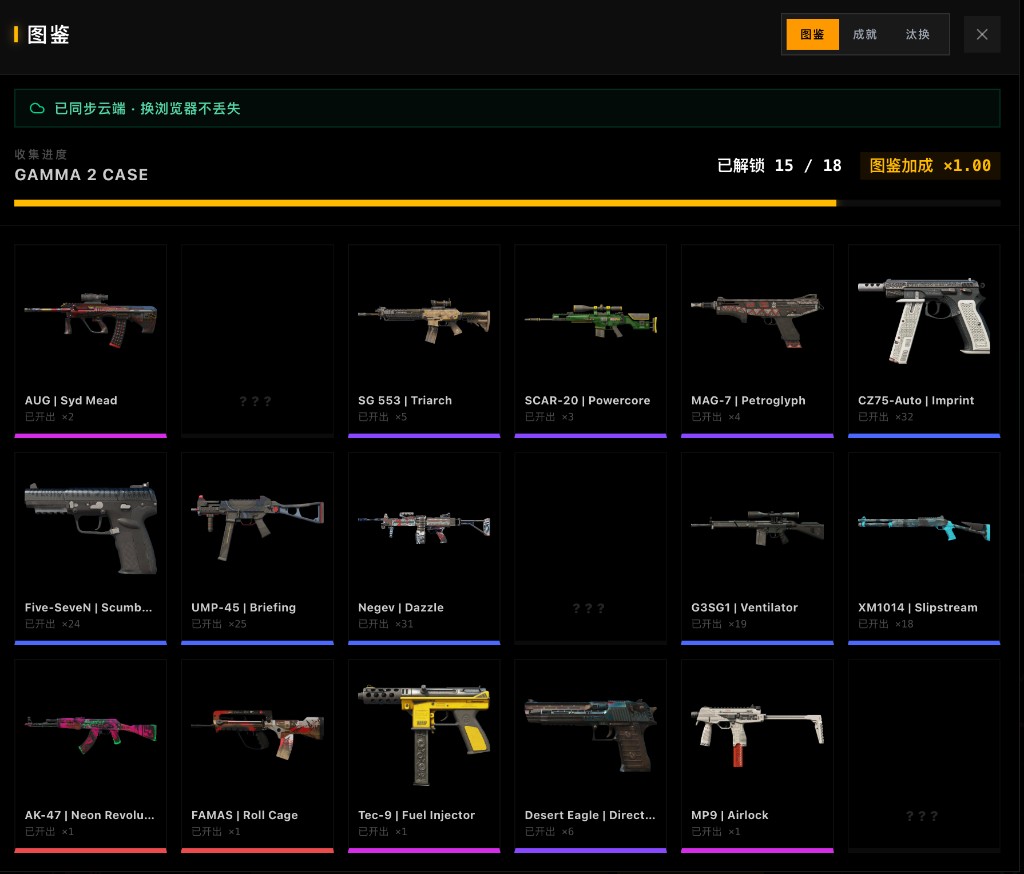Click the AUG | Syd Mead name
1024x874 pixels.
71,400
